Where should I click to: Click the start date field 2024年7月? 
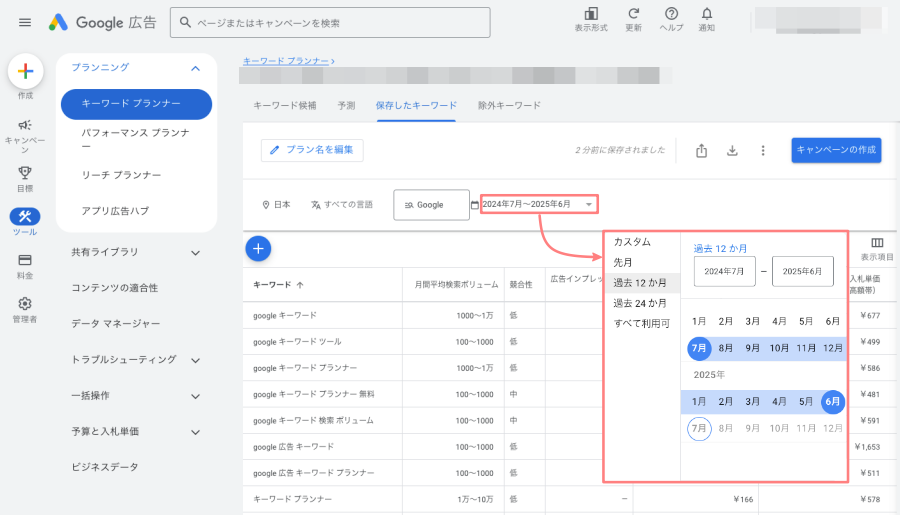pyautogui.click(x=724, y=272)
